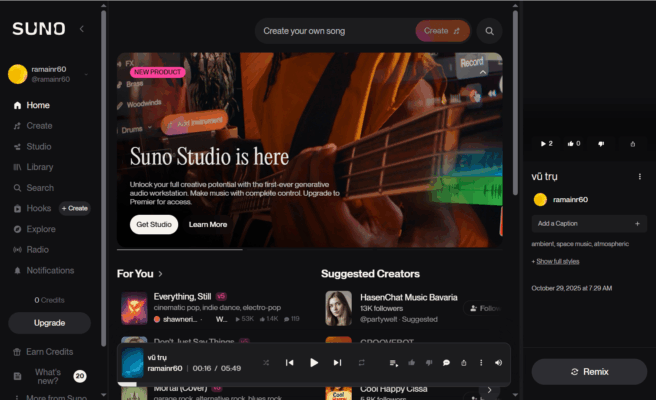
Task: Click the Show full styles link
Action: coord(558,262)
